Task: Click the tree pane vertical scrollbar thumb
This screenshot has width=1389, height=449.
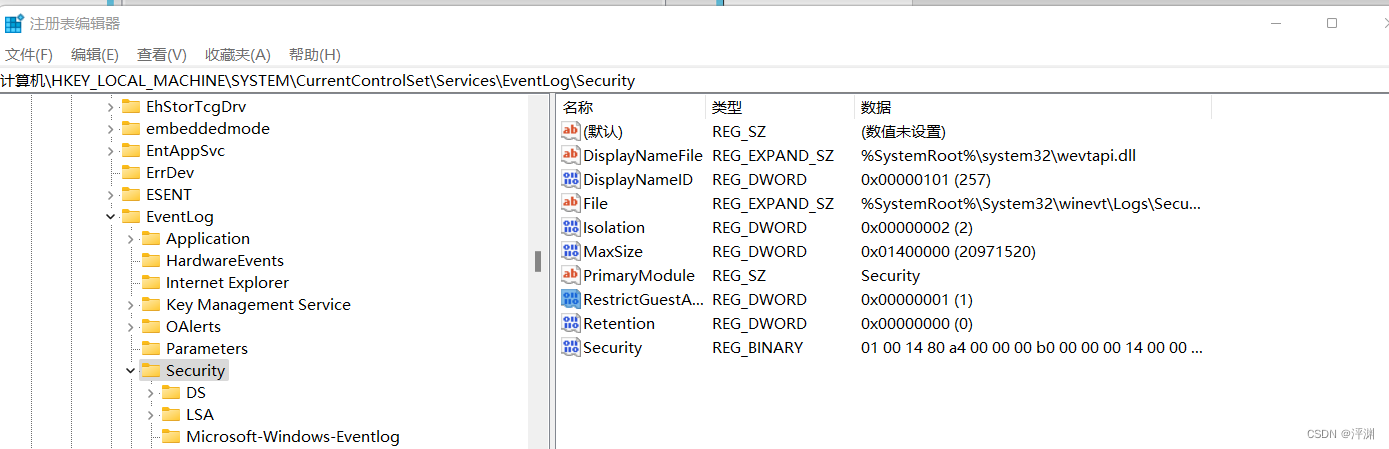Action: click(538, 261)
